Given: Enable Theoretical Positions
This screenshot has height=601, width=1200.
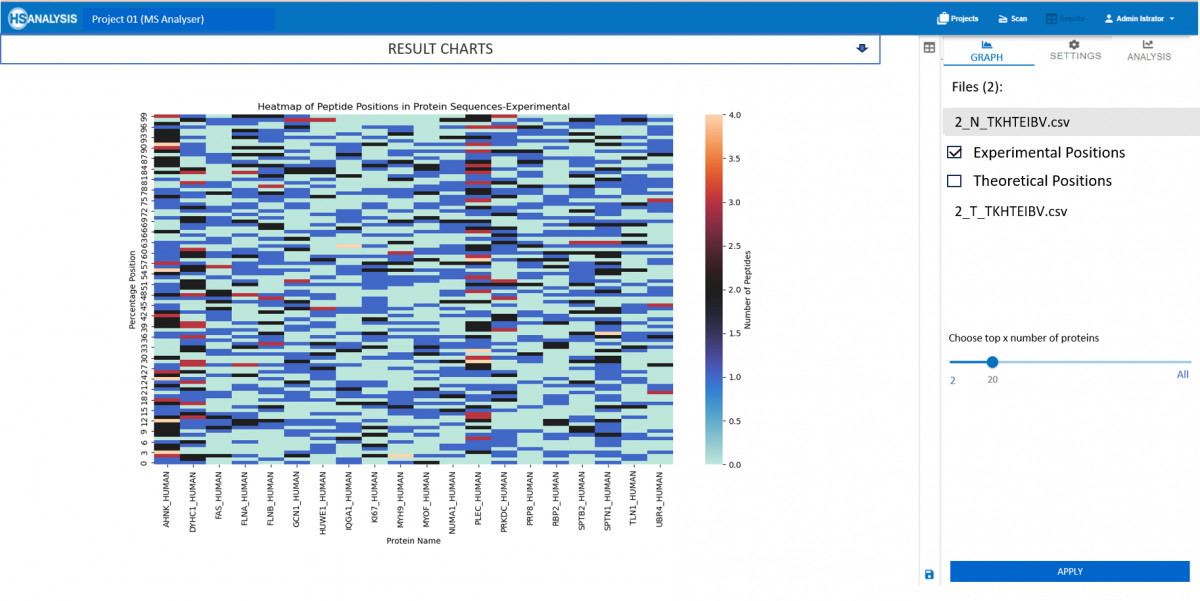Looking at the screenshot, I should (x=954, y=181).
